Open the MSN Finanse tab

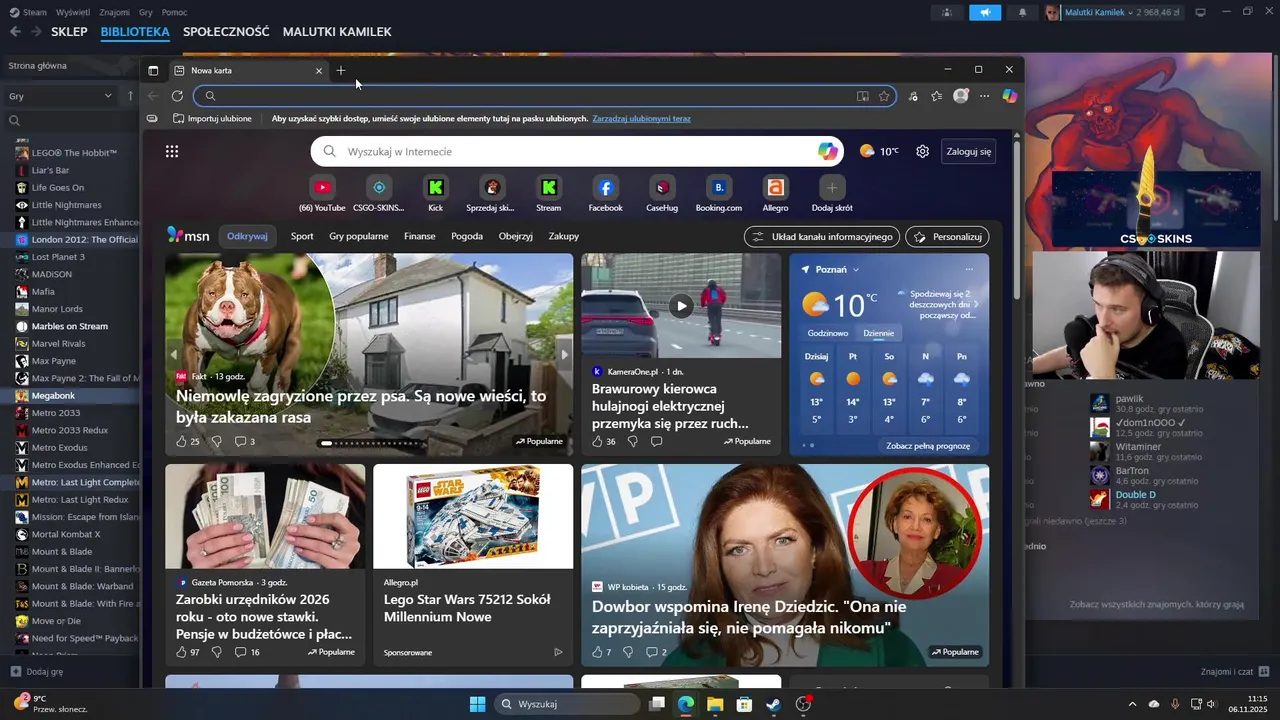(x=420, y=237)
